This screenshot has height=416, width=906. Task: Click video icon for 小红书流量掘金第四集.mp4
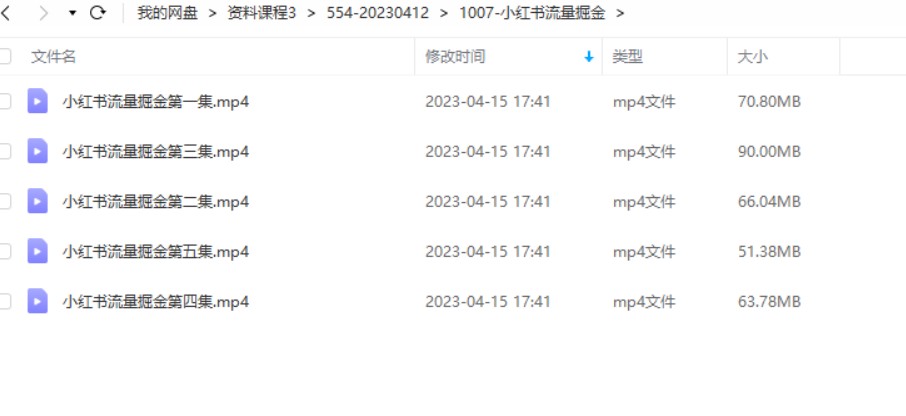[x=38, y=301]
